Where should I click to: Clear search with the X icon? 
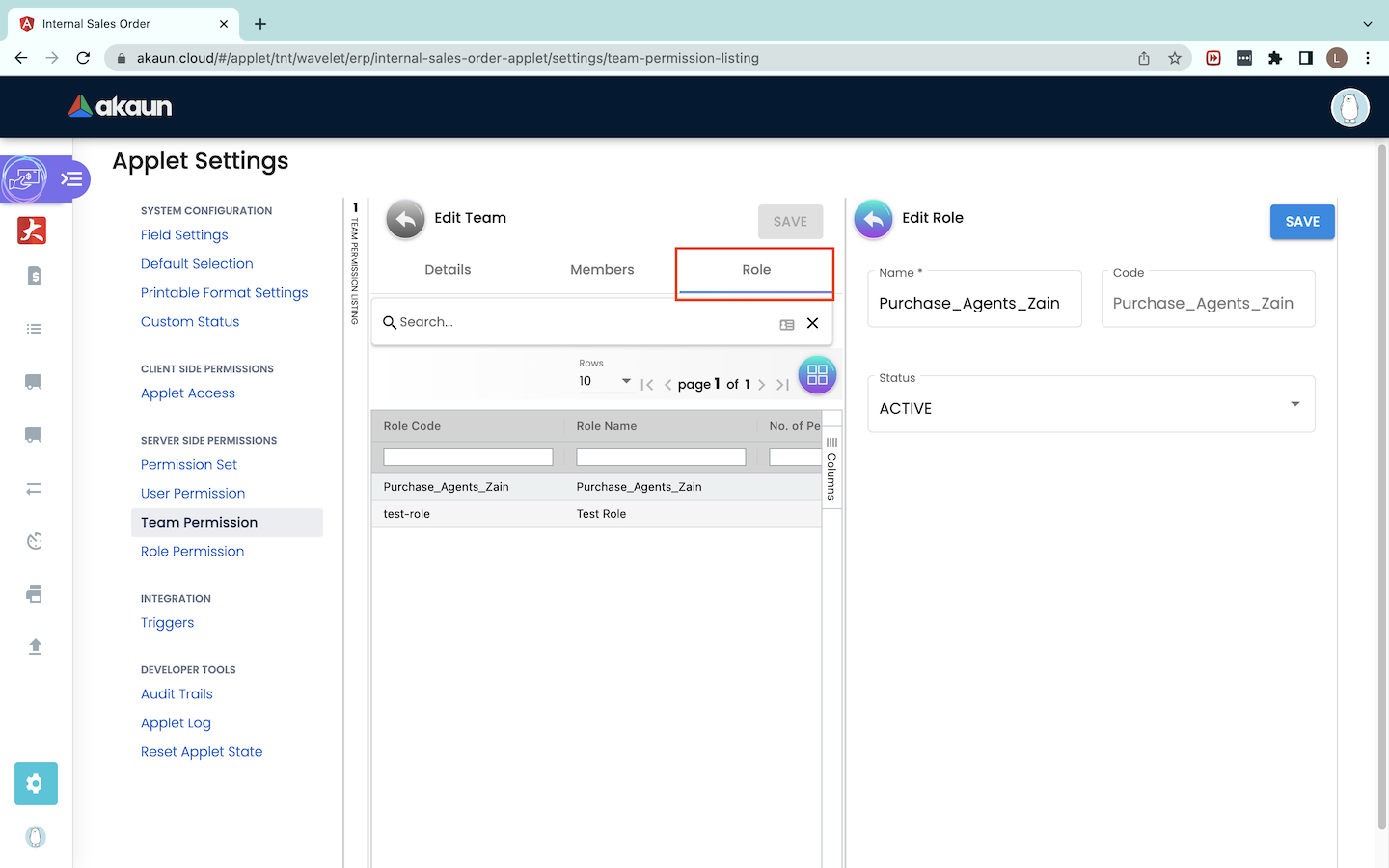812,323
